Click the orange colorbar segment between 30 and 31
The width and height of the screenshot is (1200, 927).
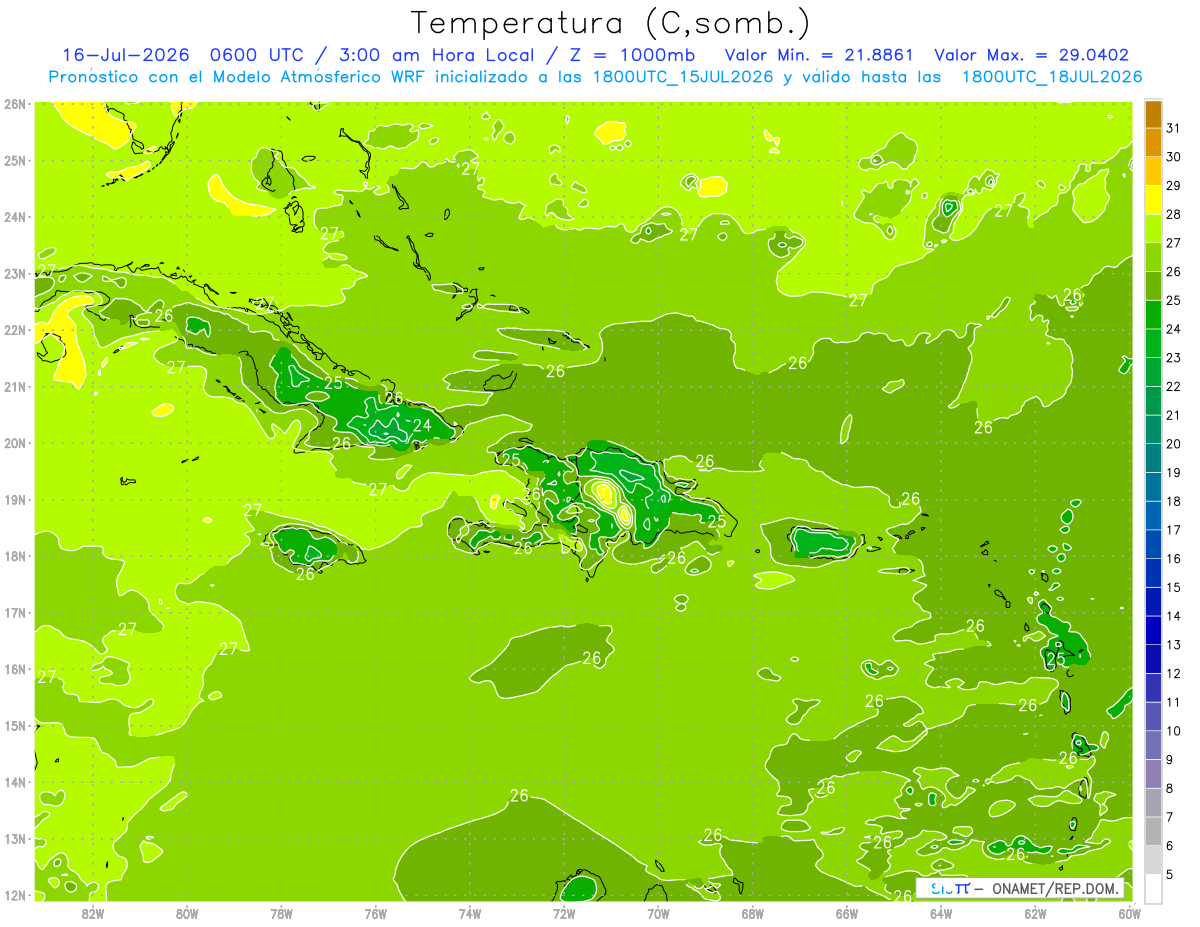(x=1153, y=142)
